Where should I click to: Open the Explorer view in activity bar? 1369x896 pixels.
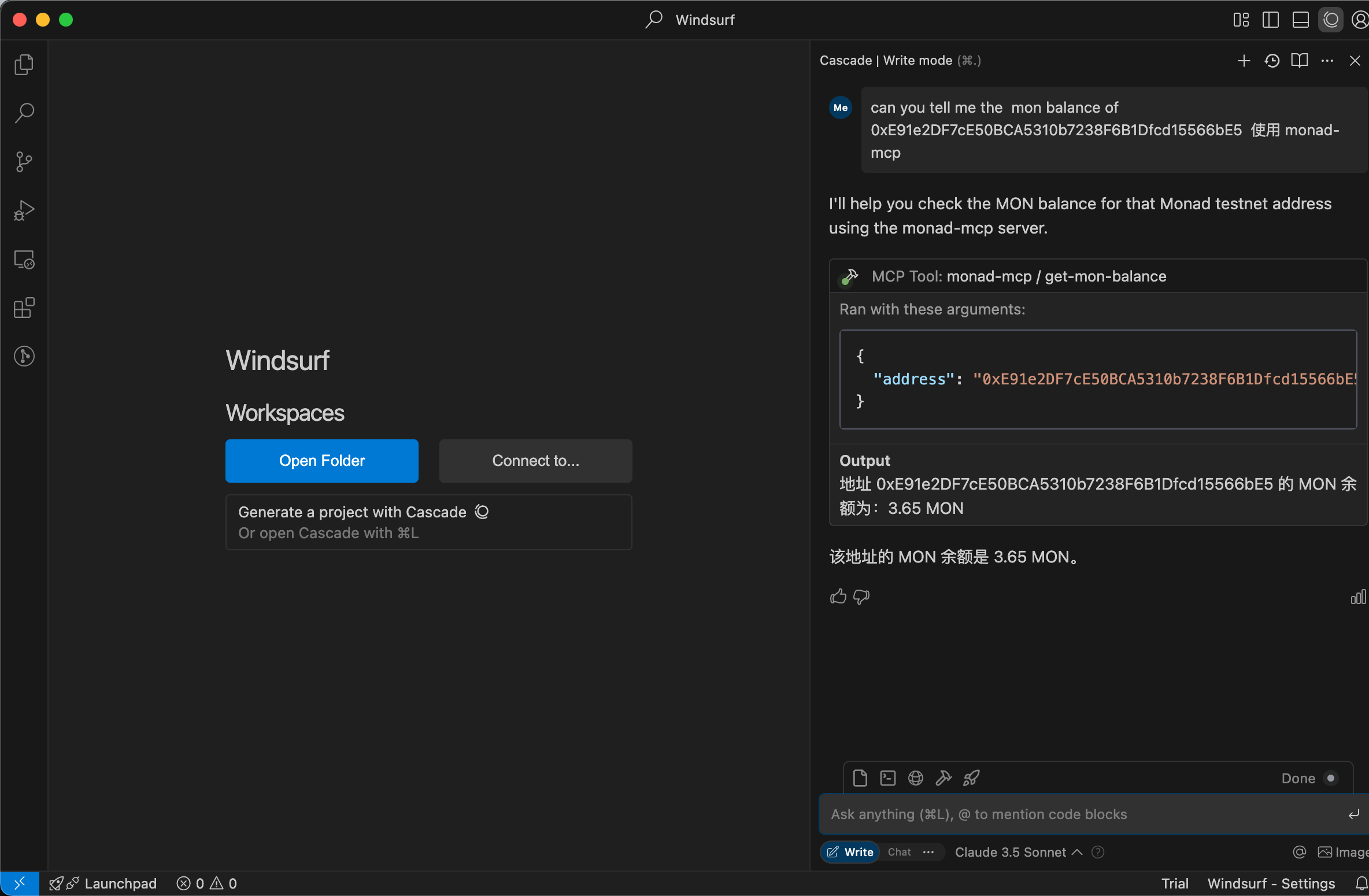point(24,64)
